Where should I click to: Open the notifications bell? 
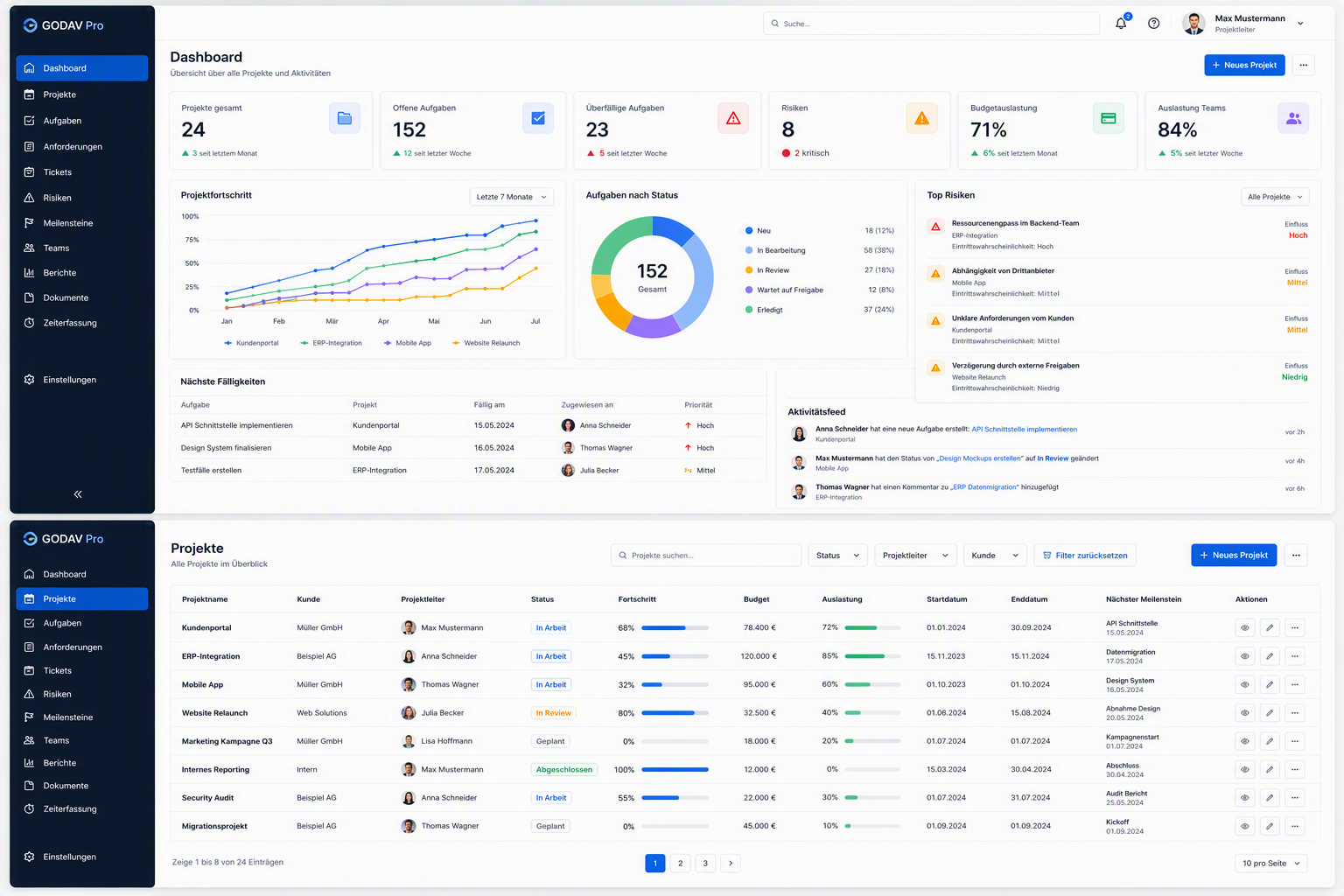1121,24
